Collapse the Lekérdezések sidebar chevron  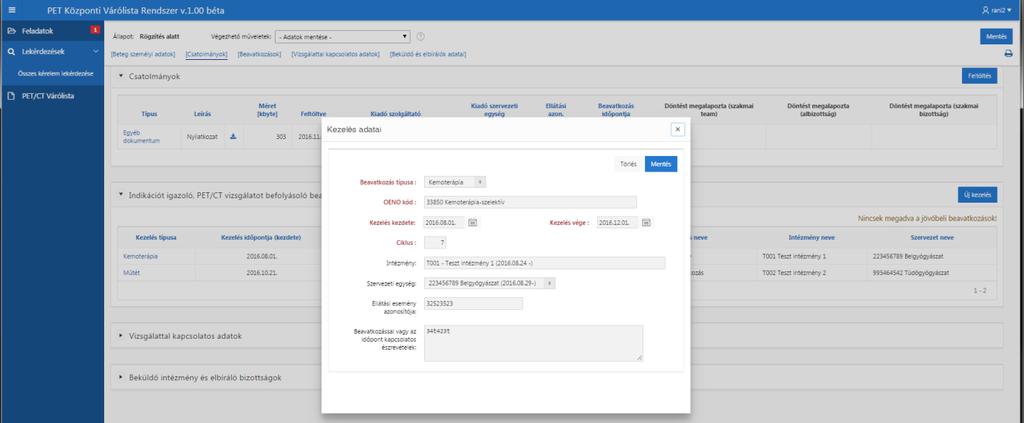tap(95, 51)
